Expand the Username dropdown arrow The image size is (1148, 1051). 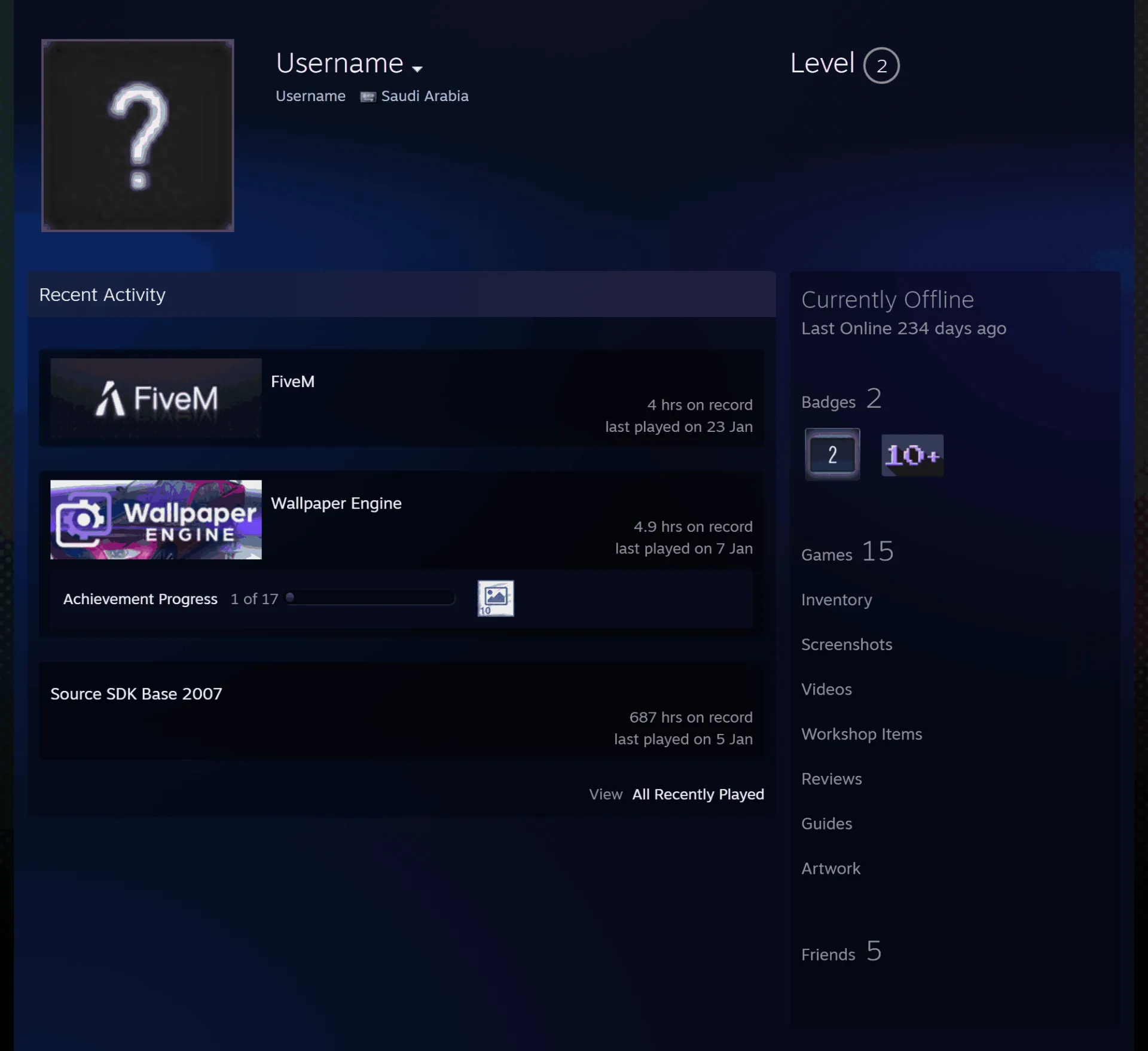pos(417,69)
